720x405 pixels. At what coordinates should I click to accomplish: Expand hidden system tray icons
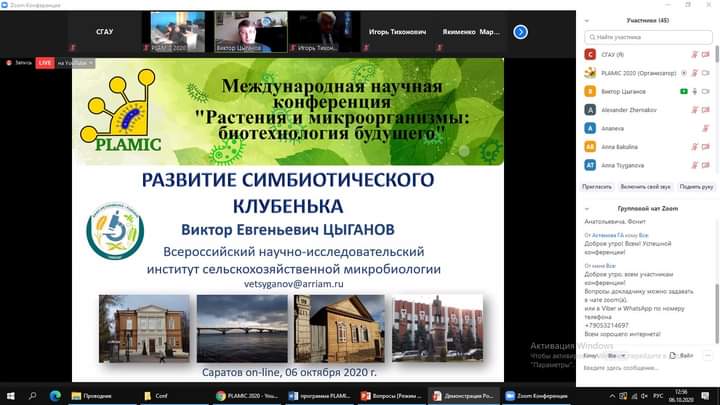pos(612,396)
